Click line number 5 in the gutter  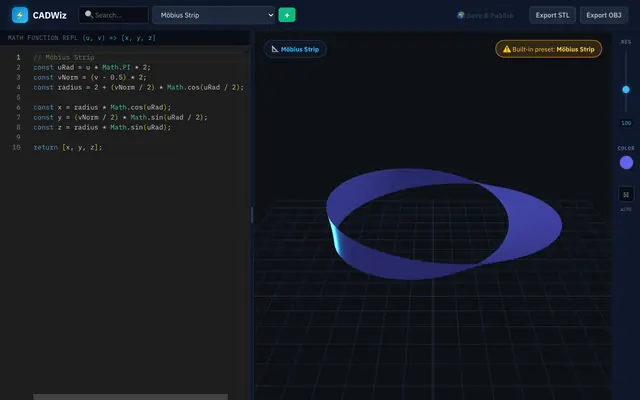click(x=18, y=97)
